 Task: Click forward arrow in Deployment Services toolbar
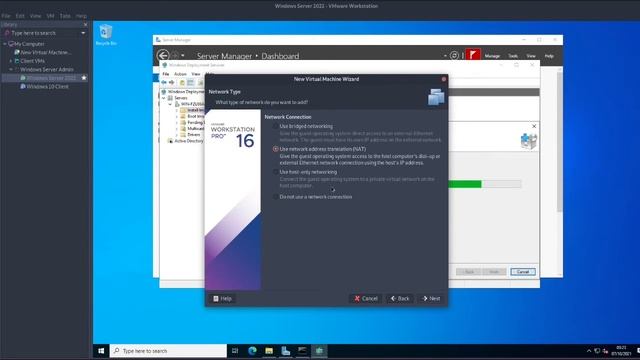pyautogui.click(x=172, y=82)
